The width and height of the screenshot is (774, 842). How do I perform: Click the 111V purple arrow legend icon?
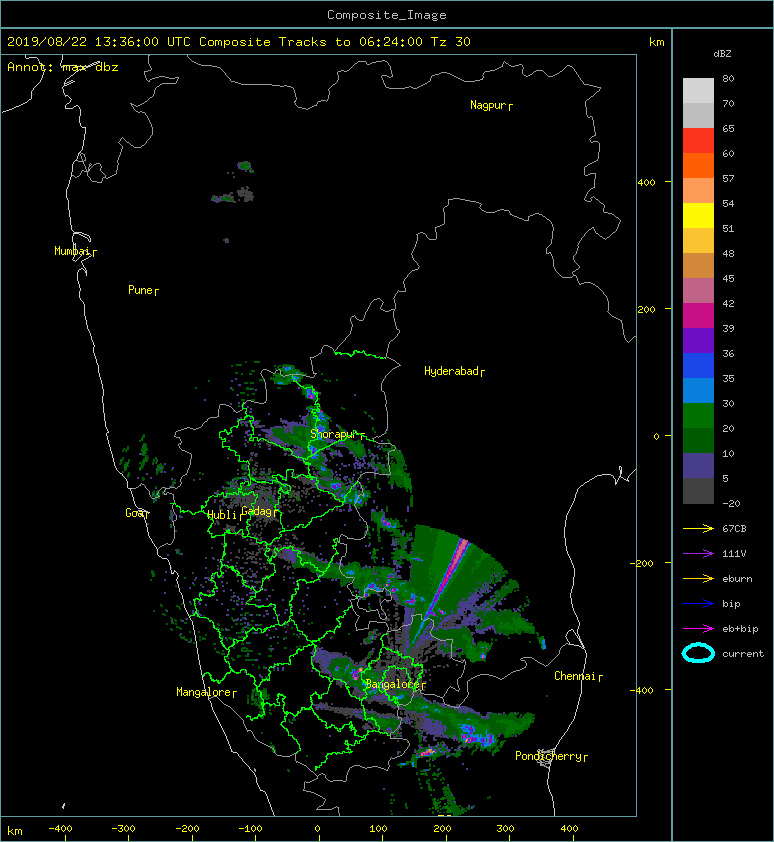[698, 554]
